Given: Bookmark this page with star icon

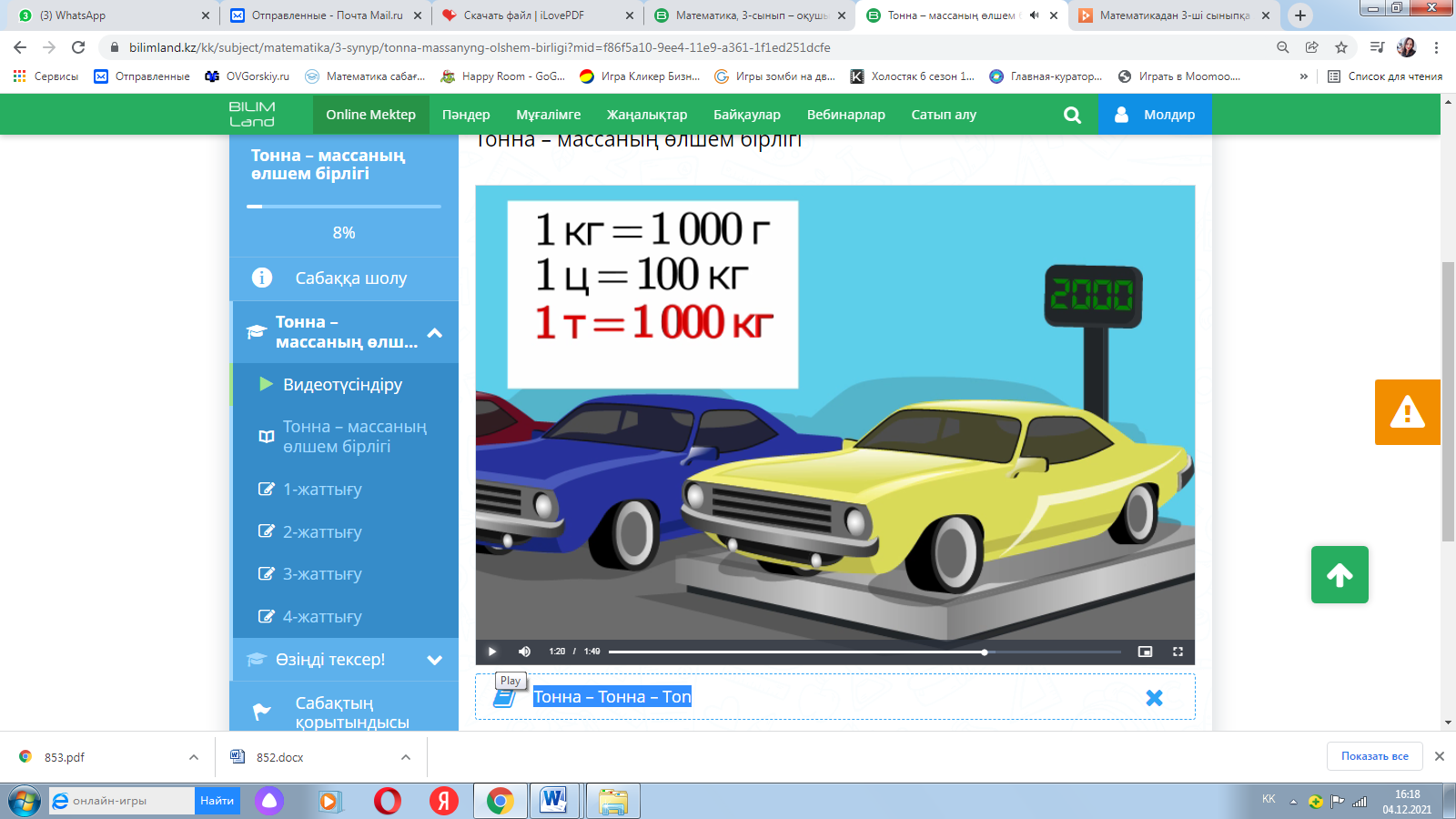Looking at the screenshot, I should tap(1340, 47).
